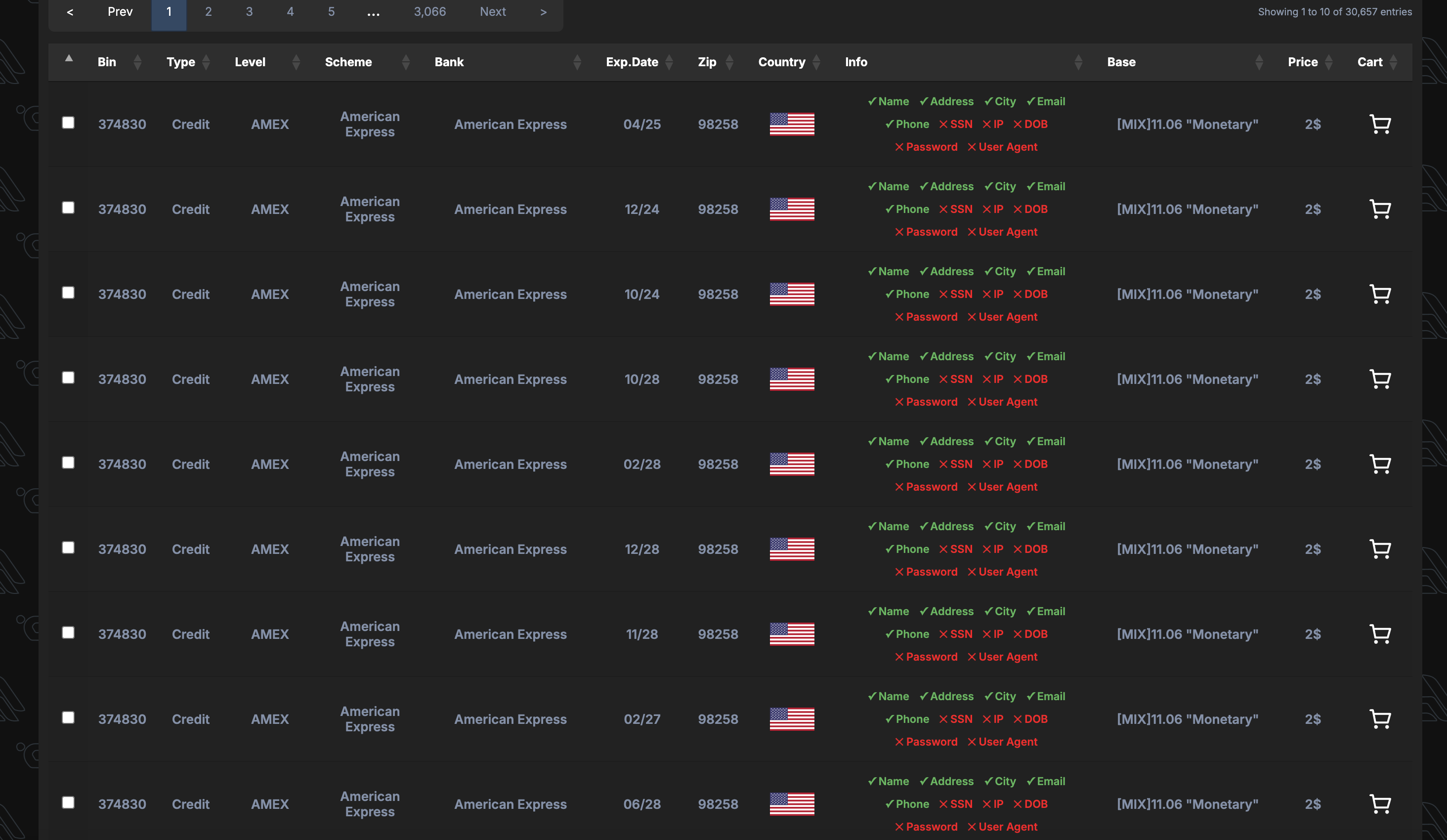The height and width of the screenshot is (840, 1447).
Task: Add the 10/24 expiry row to cart
Action: click(x=1380, y=294)
